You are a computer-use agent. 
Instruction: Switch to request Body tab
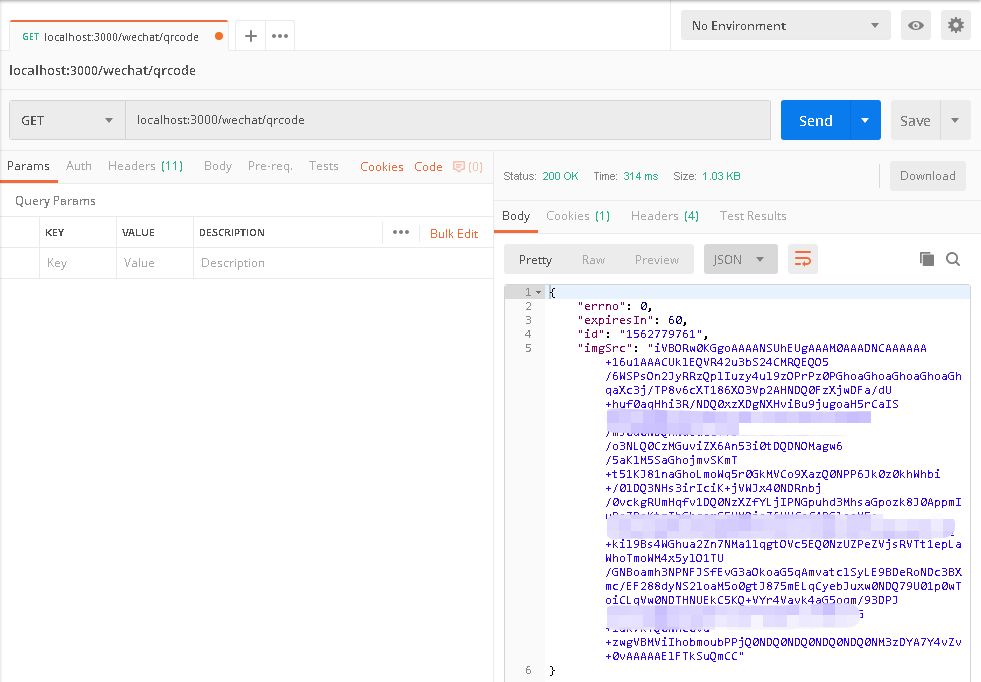pos(218,166)
